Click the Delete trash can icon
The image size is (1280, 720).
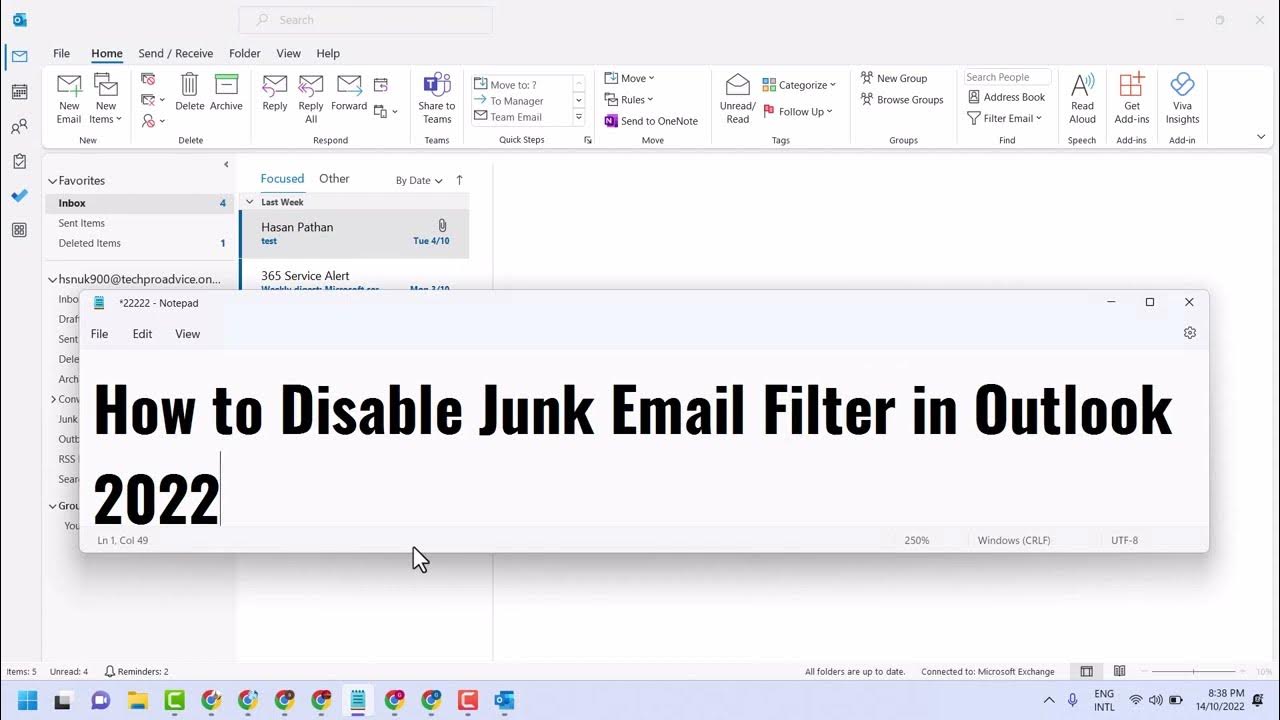pyautogui.click(x=189, y=93)
